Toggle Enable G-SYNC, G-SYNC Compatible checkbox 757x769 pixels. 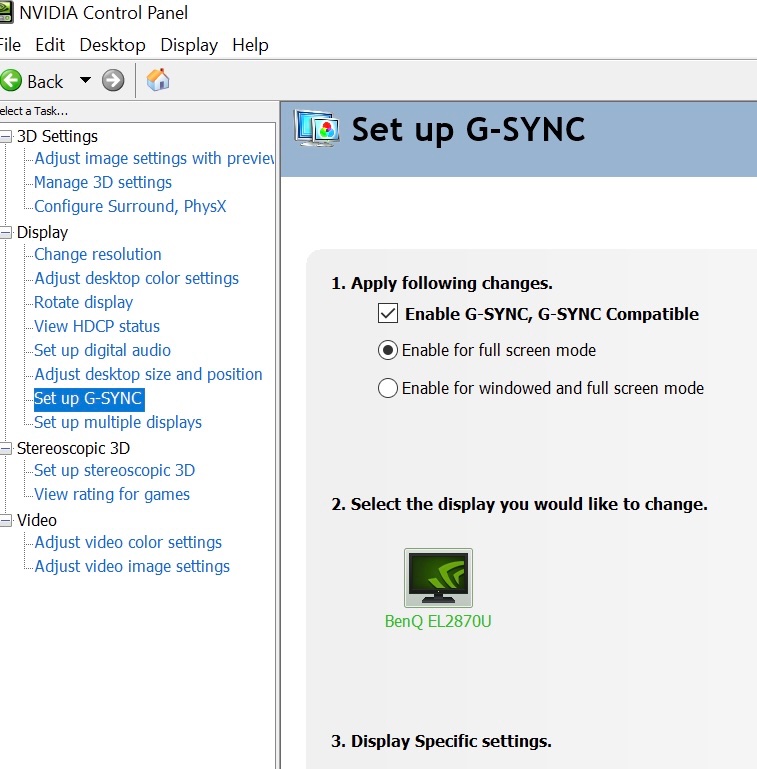pos(388,313)
